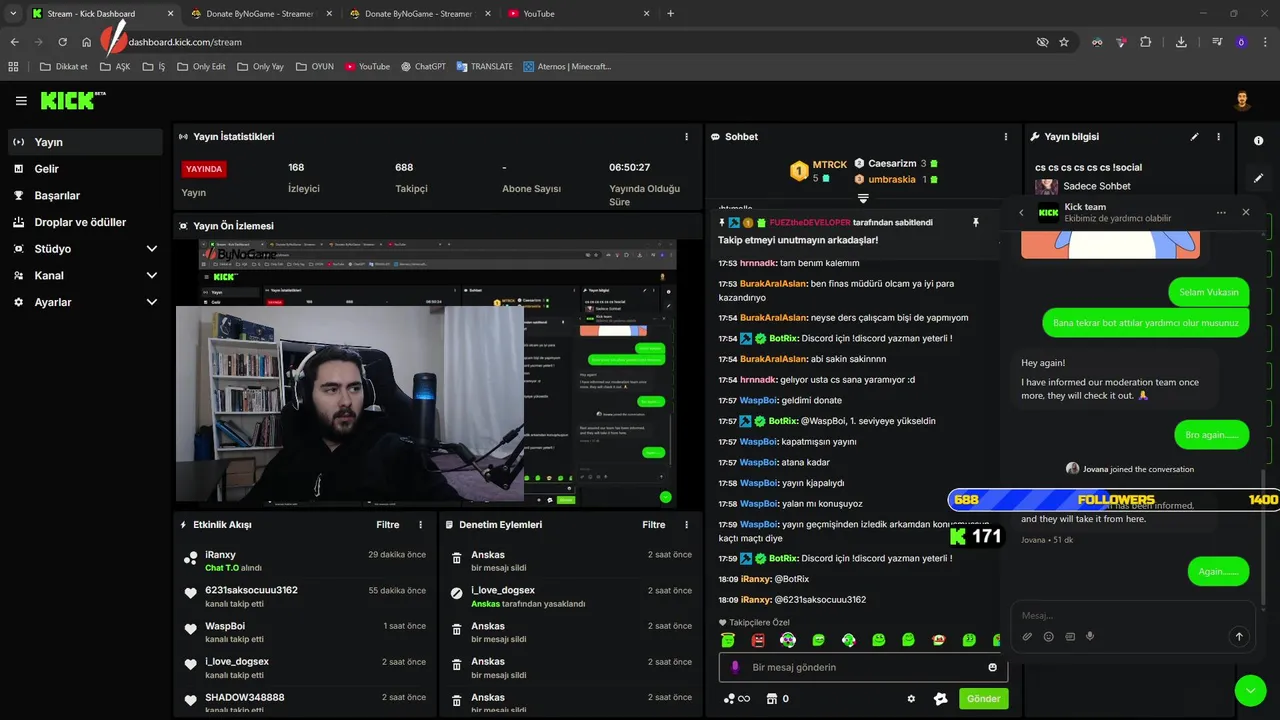The image size is (1280, 720).
Task: Open Filtre dropdown in Denetim Eylemleri
Action: click(654, 525)
